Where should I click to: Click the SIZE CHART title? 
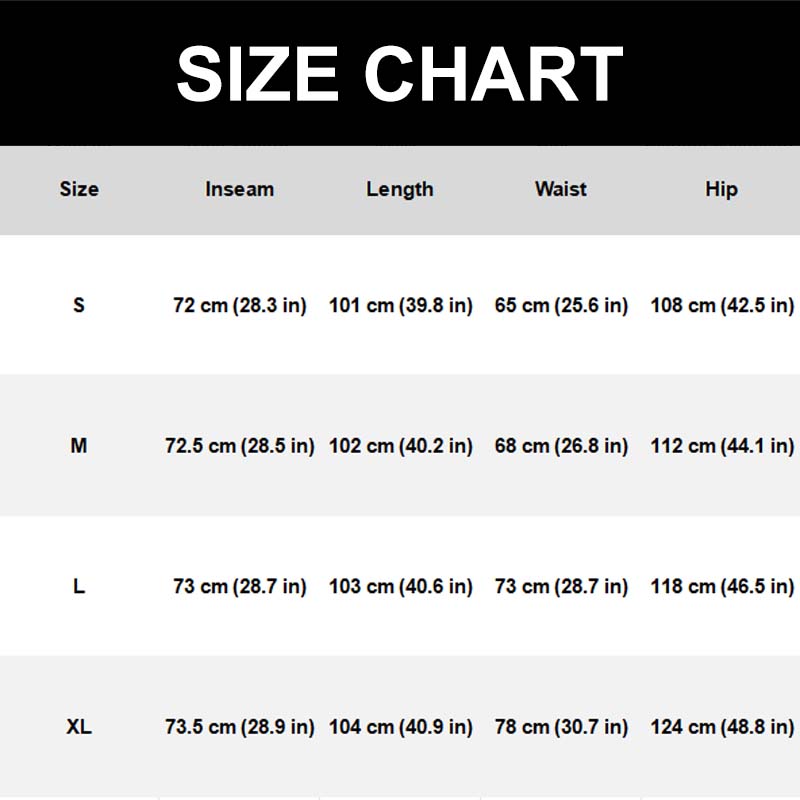pos(400,74)
